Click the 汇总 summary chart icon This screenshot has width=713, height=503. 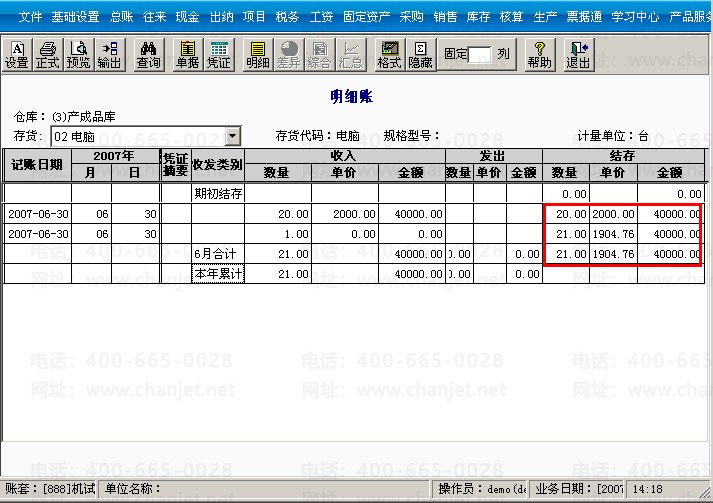point(351,55)
